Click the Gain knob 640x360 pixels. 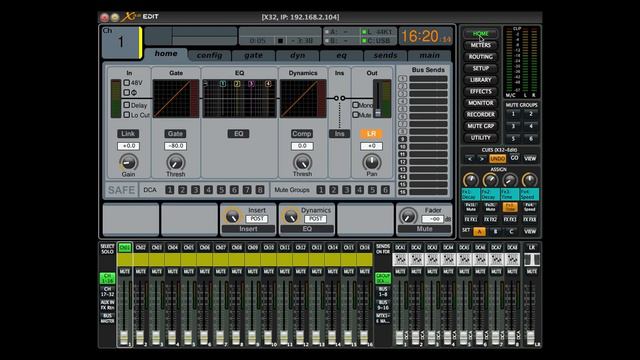(128, 162)
